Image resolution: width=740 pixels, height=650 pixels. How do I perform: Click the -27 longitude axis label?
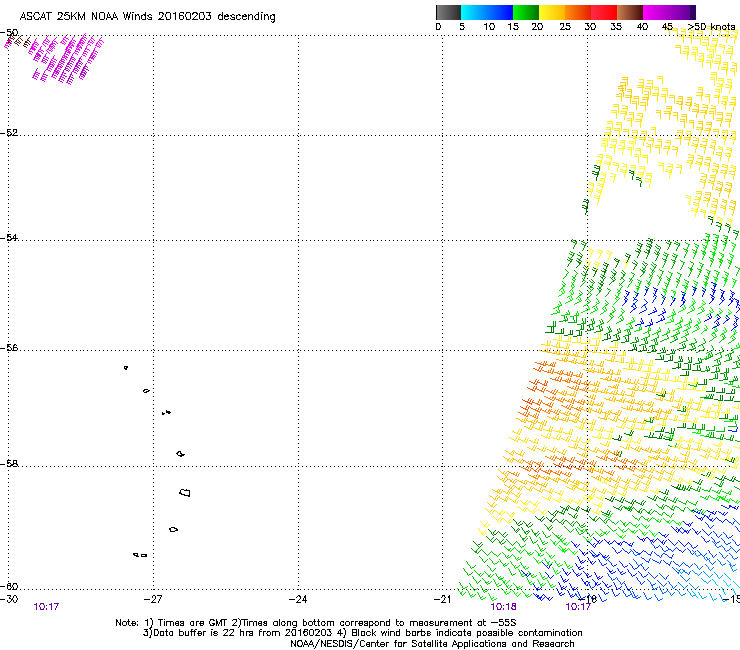click(153, 599)
